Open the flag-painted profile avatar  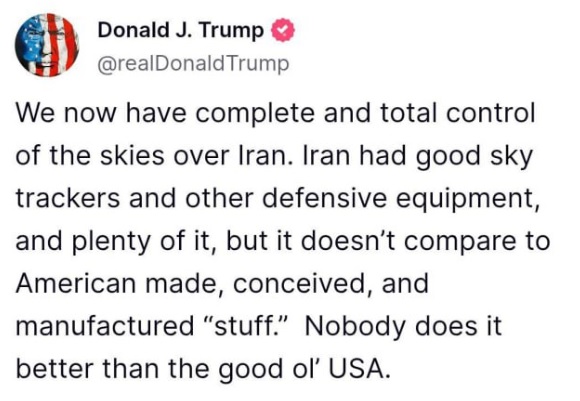pos(47,45)
